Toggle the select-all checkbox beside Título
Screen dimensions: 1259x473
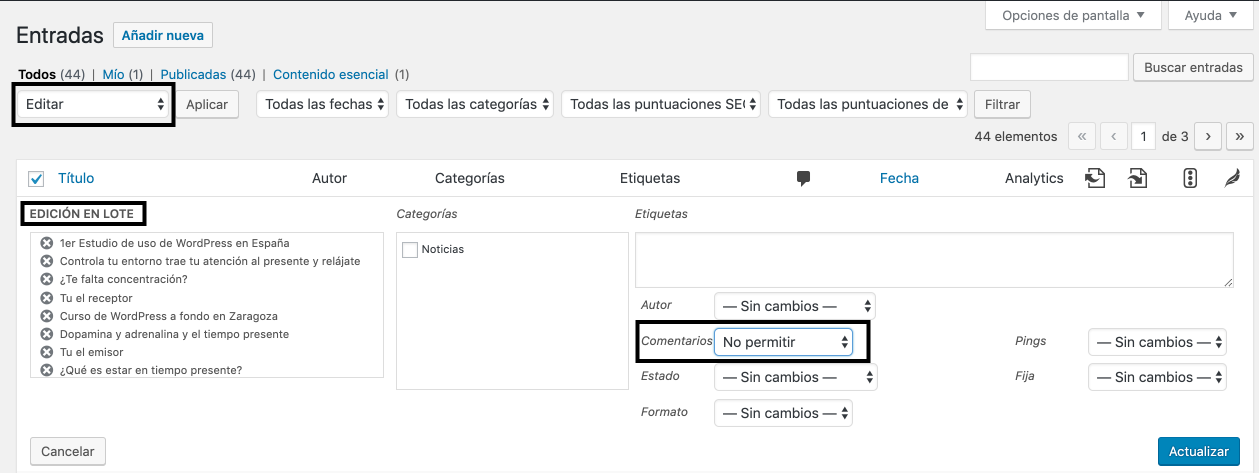pos(37,179)
